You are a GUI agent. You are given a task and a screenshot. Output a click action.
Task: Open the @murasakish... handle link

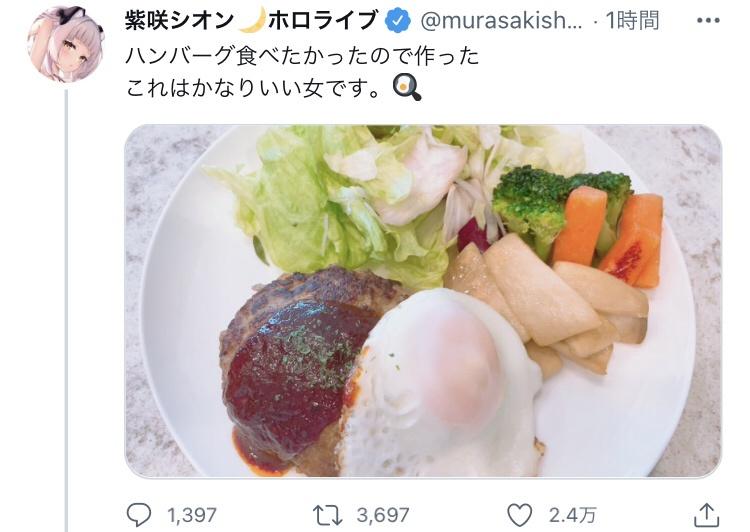click(501, 21)
